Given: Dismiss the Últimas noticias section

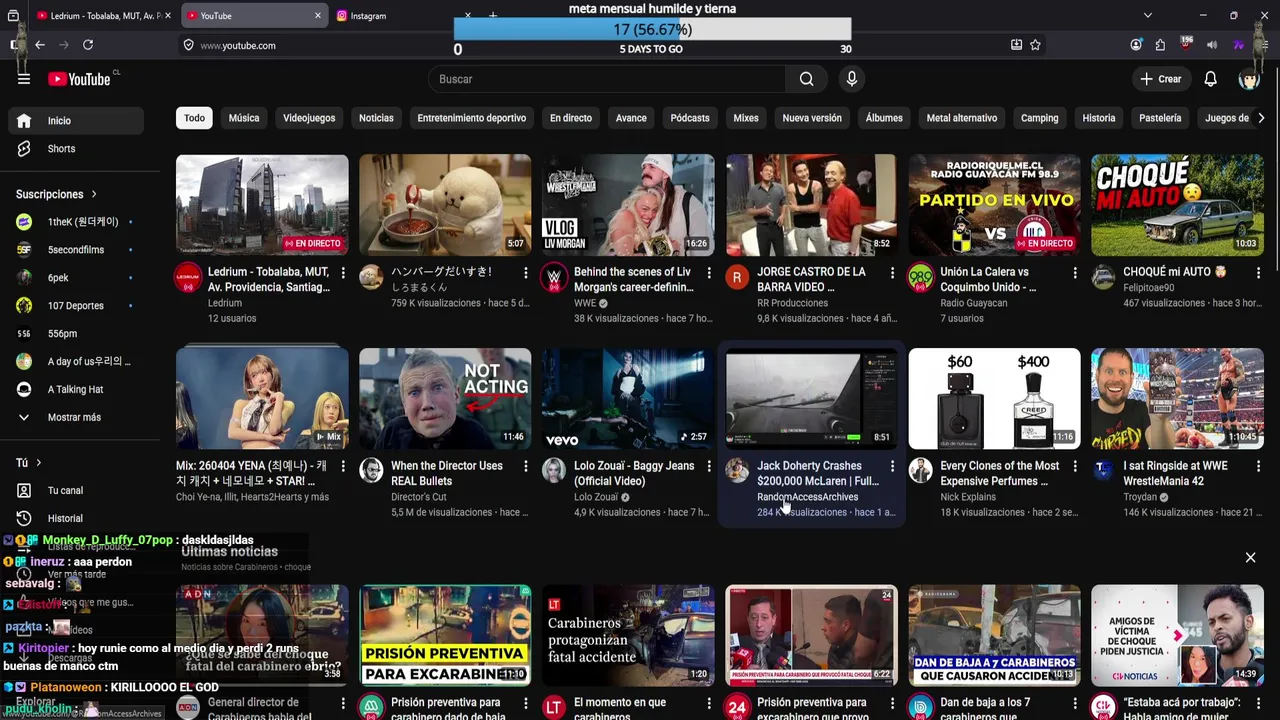Looking at the screenshot, I should [x=1250, y=557].
